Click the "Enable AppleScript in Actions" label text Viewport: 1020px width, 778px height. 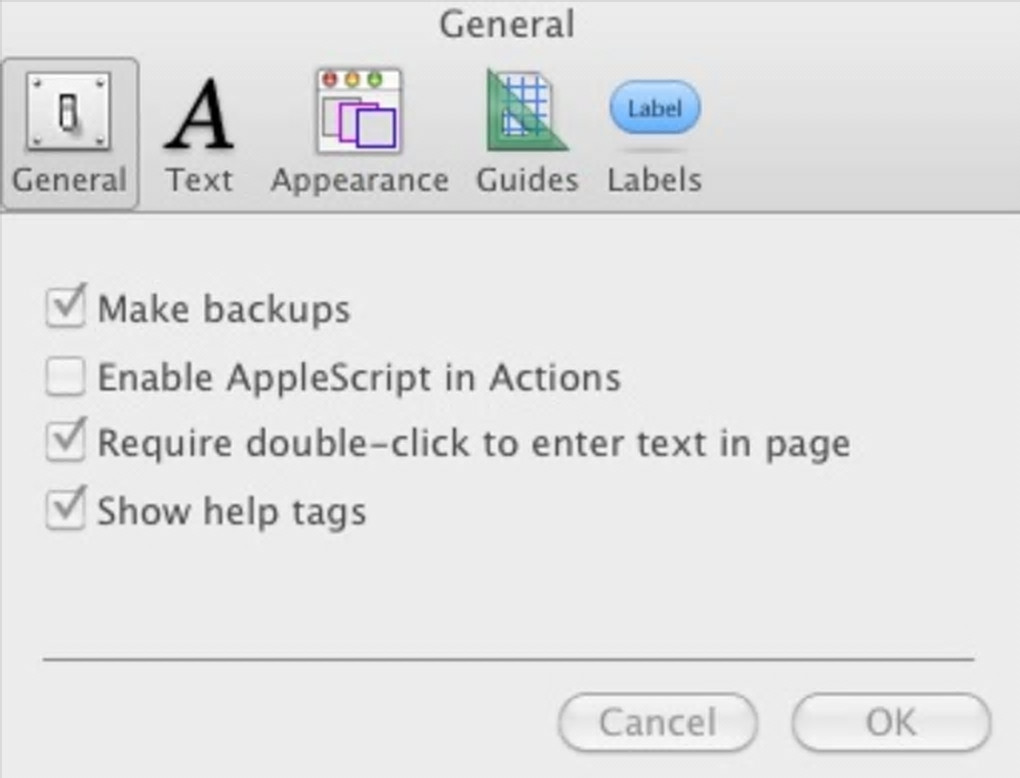coord(358,378)
